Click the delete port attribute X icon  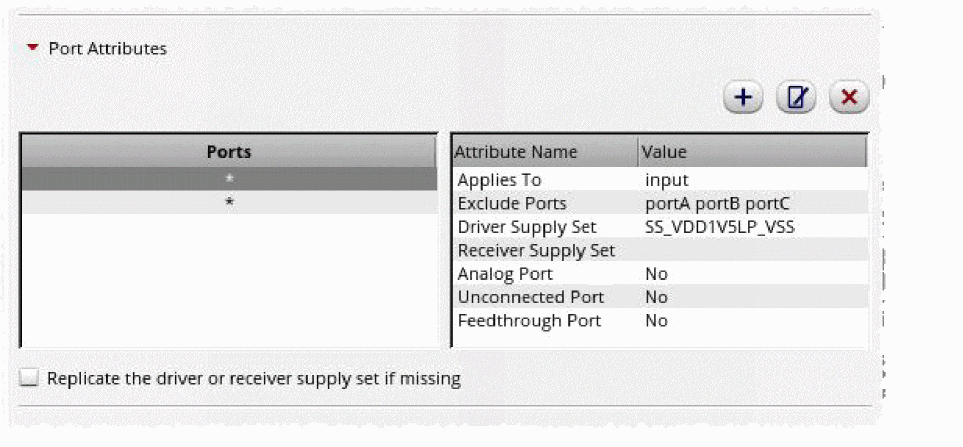(849, 97)
